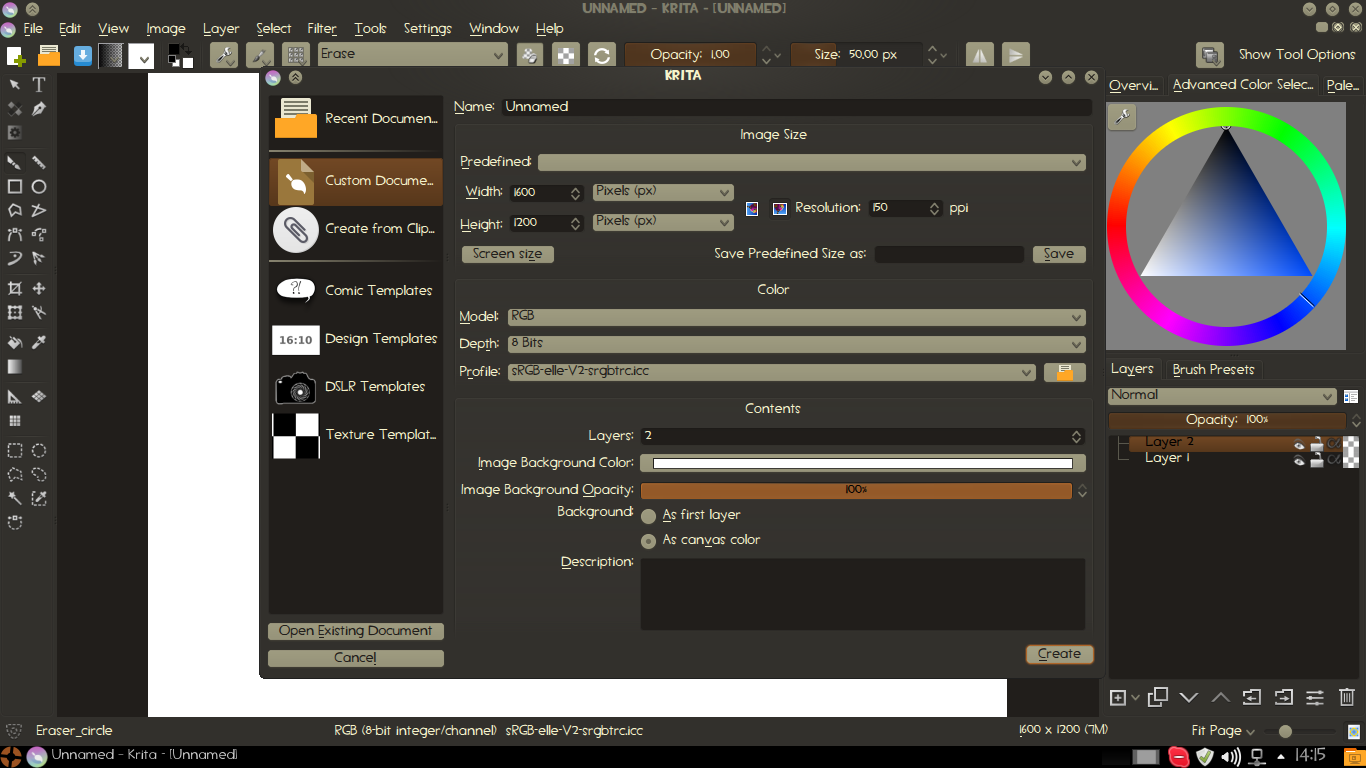Screen dimensions: 1366x768
Task: Open the Predefined size dropdown
Action: coord(812,162)
